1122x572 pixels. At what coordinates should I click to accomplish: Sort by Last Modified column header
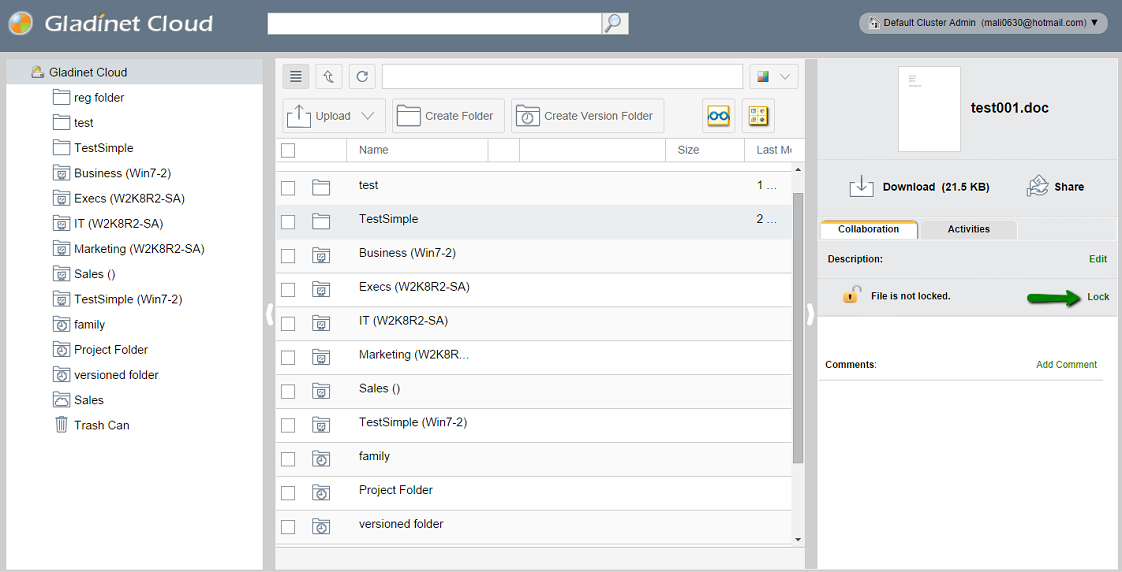(x=774, y=150)
